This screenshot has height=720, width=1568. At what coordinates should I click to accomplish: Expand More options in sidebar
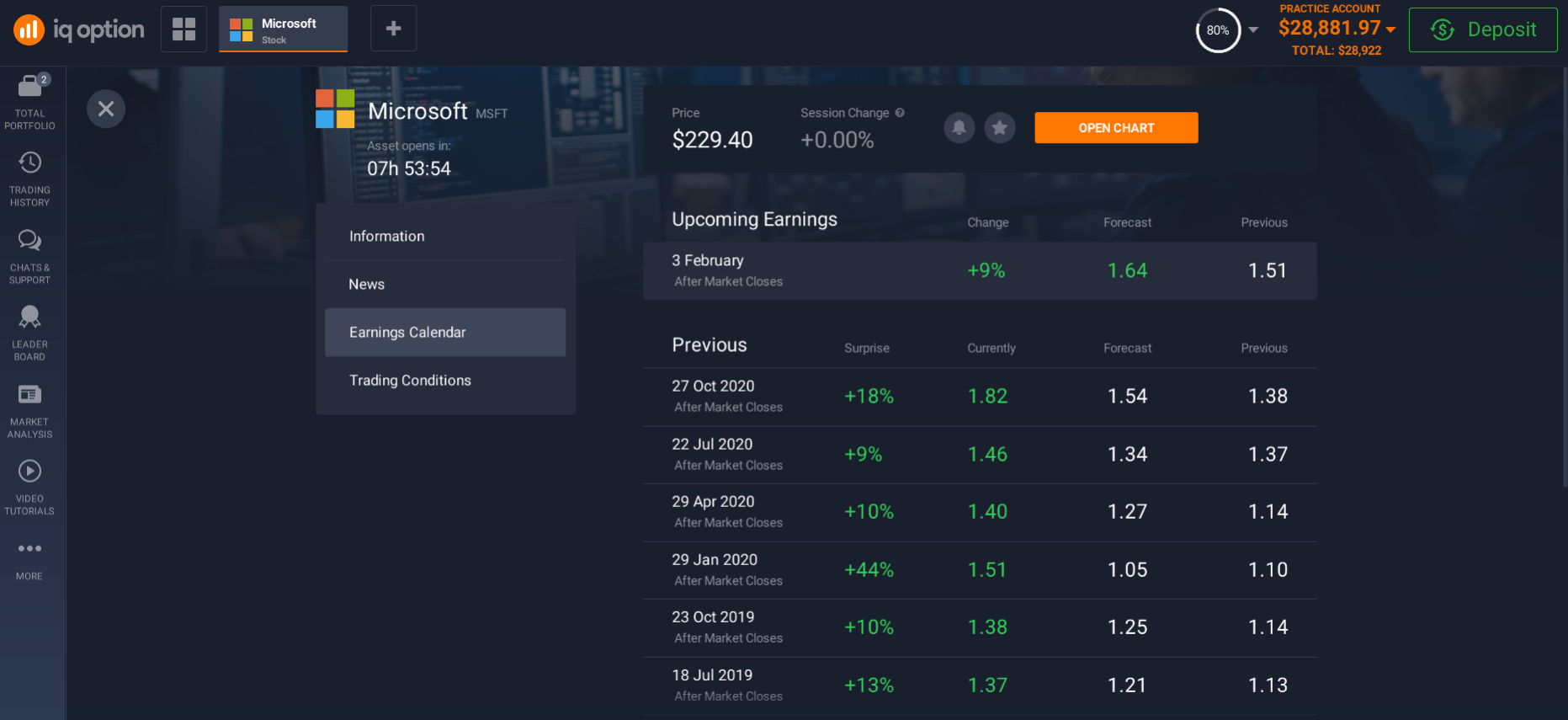[30, 561]
